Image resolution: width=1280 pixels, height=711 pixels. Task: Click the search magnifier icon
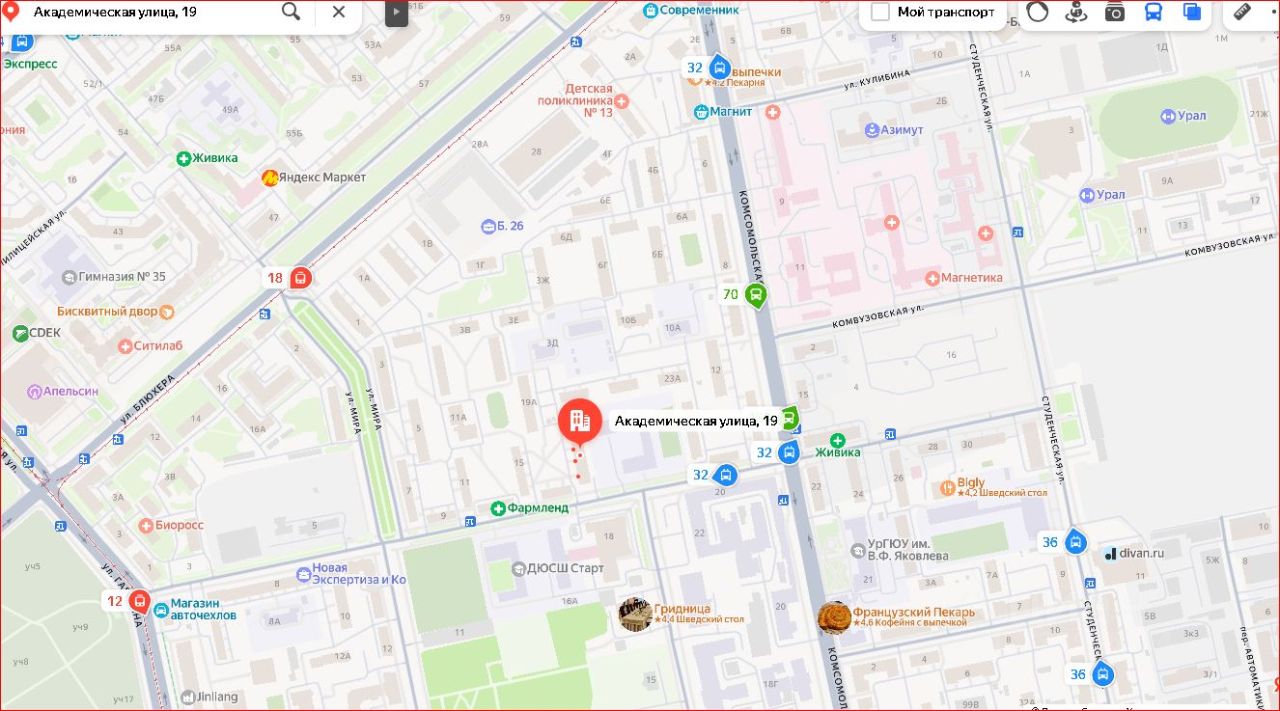[x=291, y=11]
